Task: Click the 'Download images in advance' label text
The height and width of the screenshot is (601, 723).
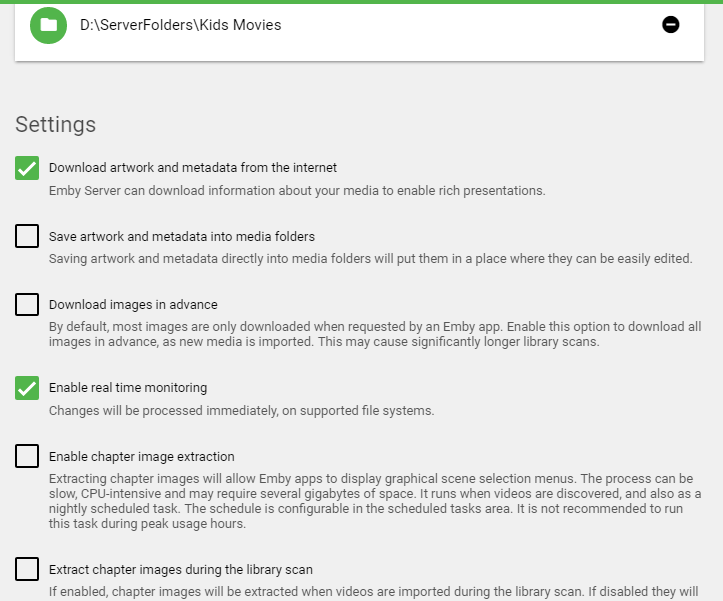Action: point(133,305)
